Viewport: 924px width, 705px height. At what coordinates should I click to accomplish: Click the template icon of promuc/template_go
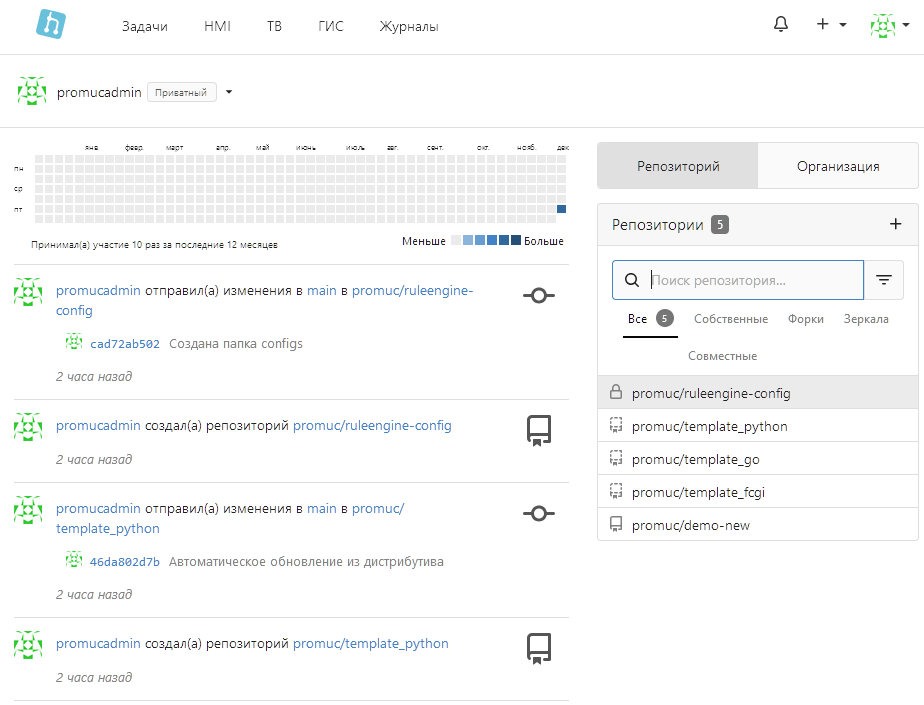(x=616, y=459)
